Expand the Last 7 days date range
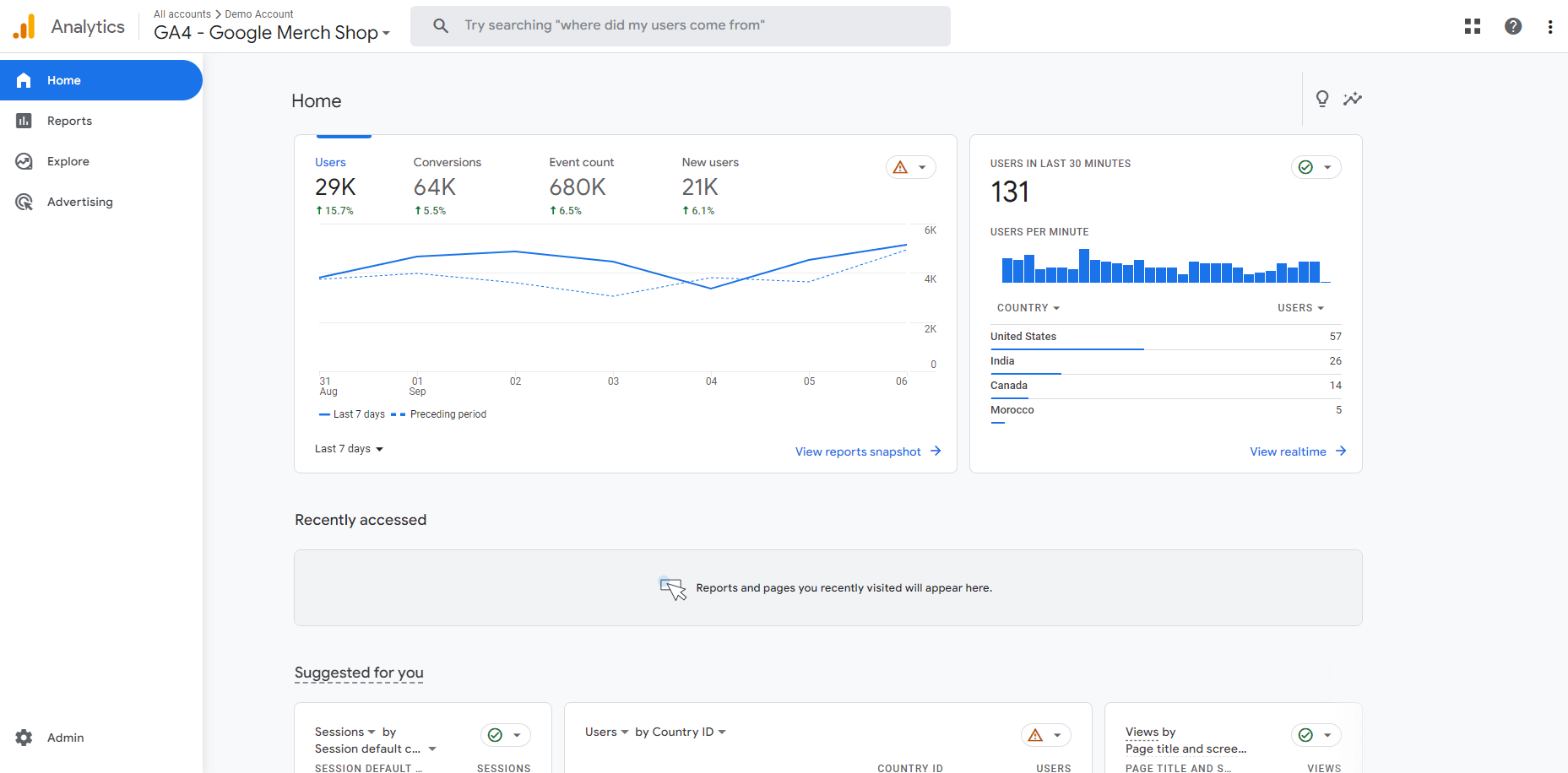The height and width of the screenshot is (773, 1568). pos(349,449)
